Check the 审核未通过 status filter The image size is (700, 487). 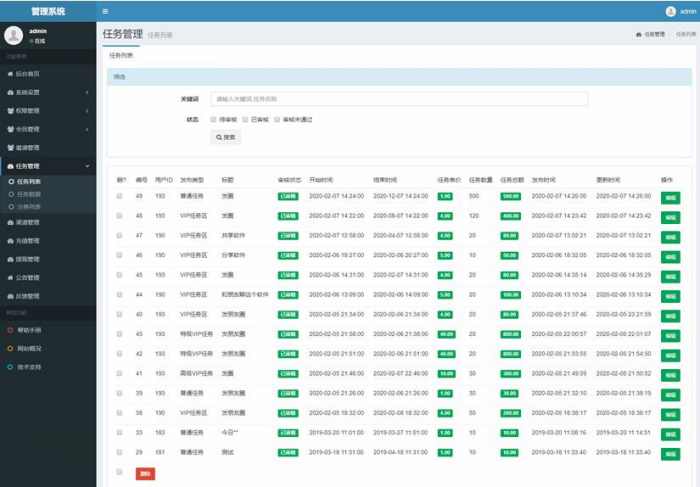276,119
